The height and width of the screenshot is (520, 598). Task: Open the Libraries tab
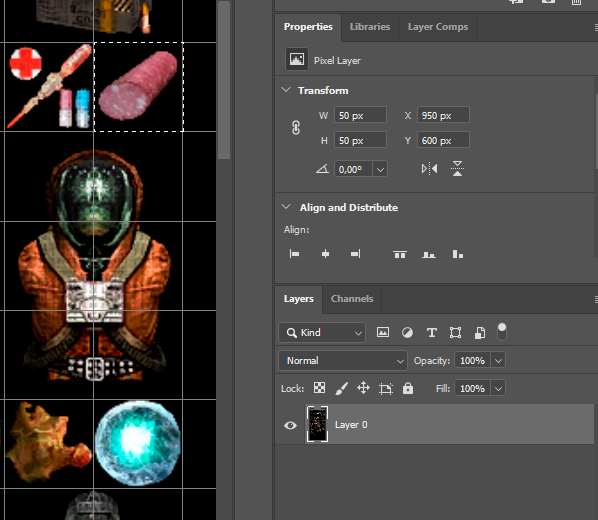click(370, 27)
